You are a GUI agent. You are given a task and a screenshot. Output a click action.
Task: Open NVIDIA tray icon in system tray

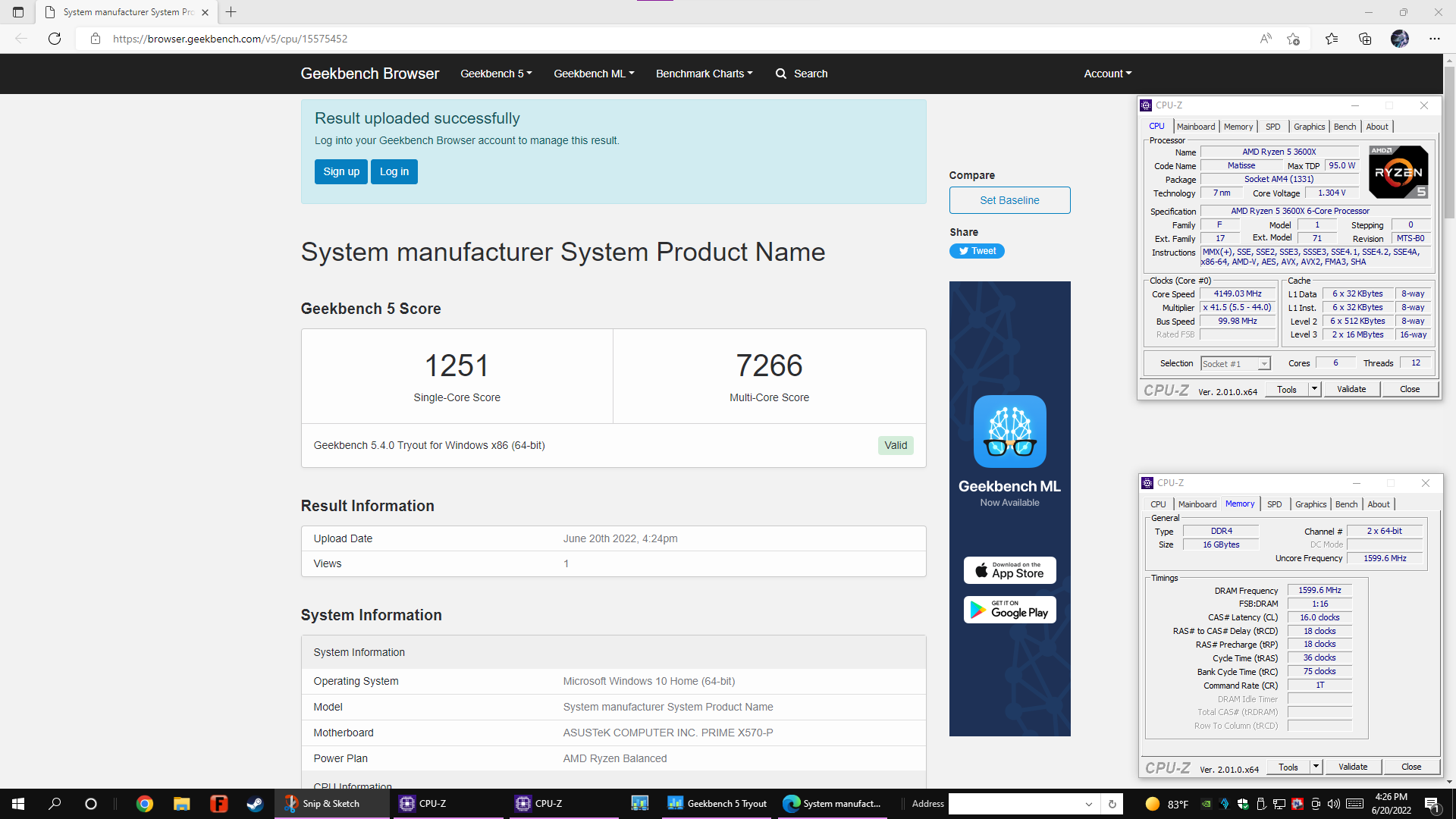[1206, 804]
